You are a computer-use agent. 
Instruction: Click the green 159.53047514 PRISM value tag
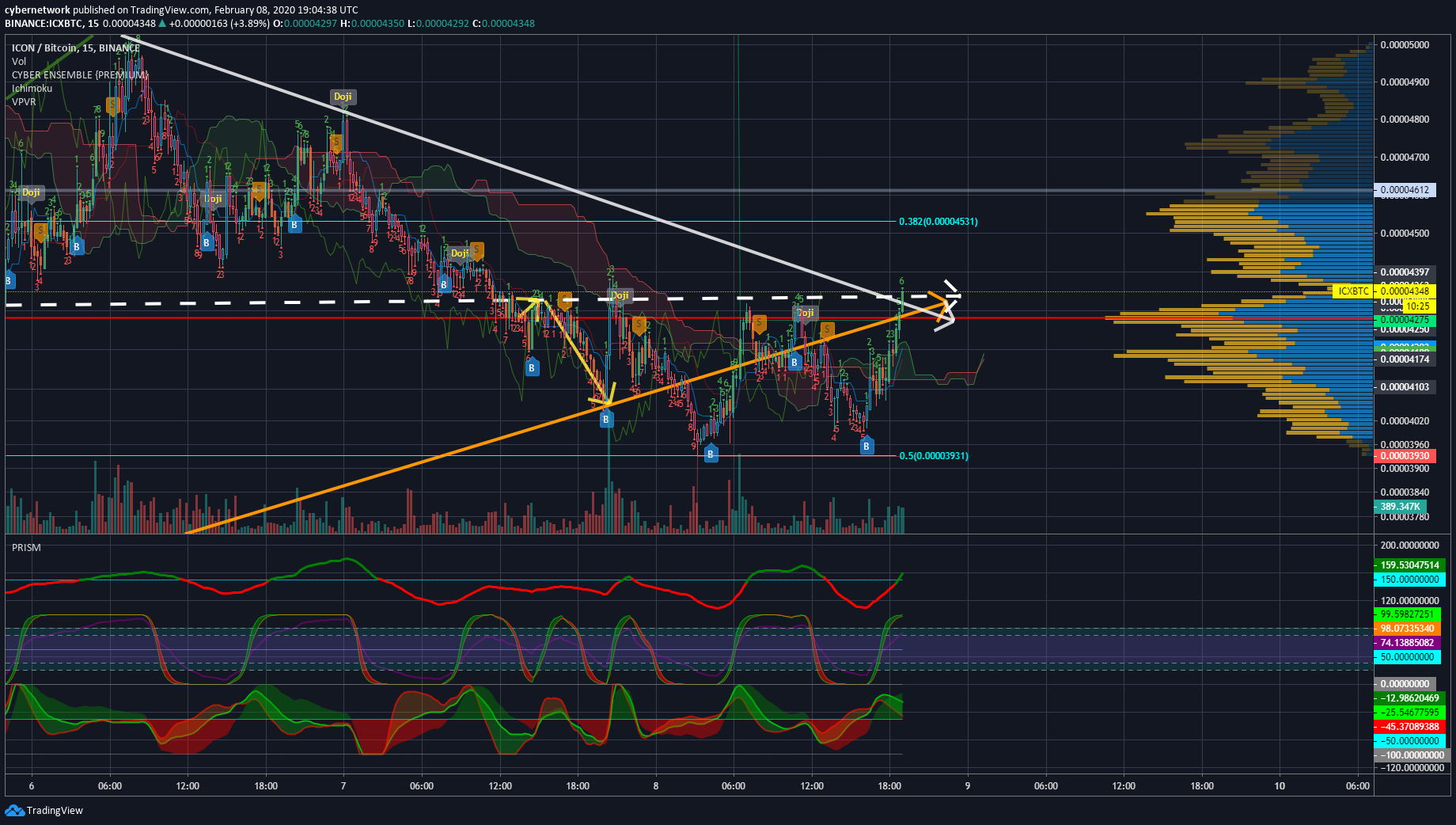point(1409,565)
